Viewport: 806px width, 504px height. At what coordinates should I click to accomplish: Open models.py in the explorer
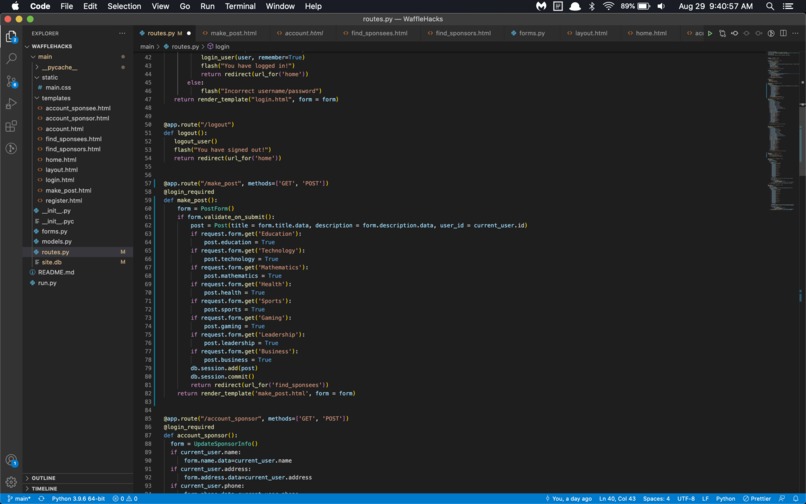[57, 242]
